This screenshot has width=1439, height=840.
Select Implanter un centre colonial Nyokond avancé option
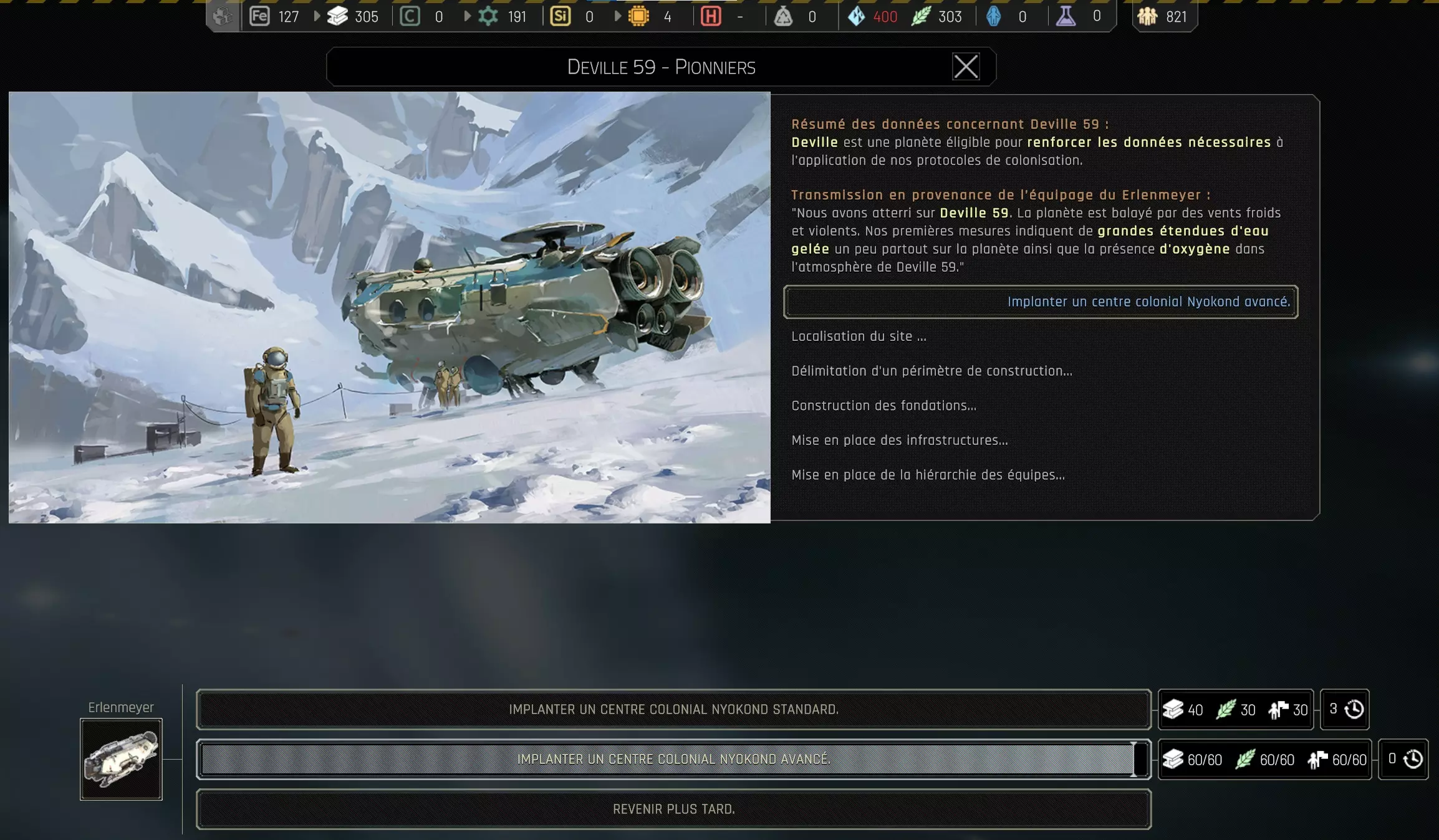673,759
